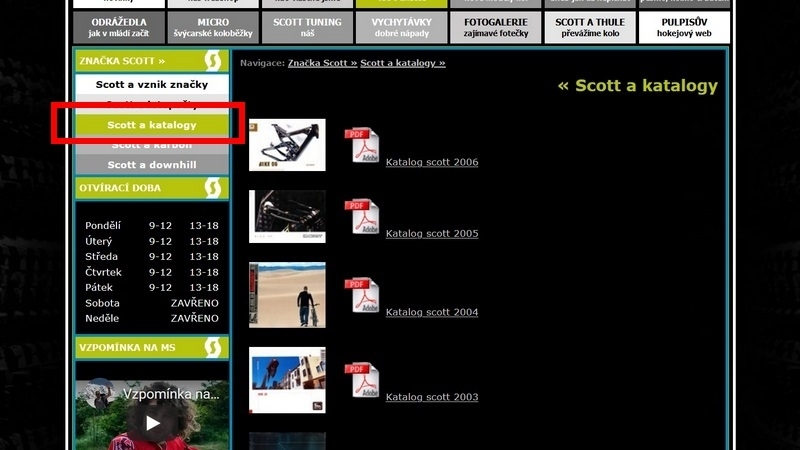
Task: Open the Katalog scott 2006 link
Action: (x=431, y=162)
